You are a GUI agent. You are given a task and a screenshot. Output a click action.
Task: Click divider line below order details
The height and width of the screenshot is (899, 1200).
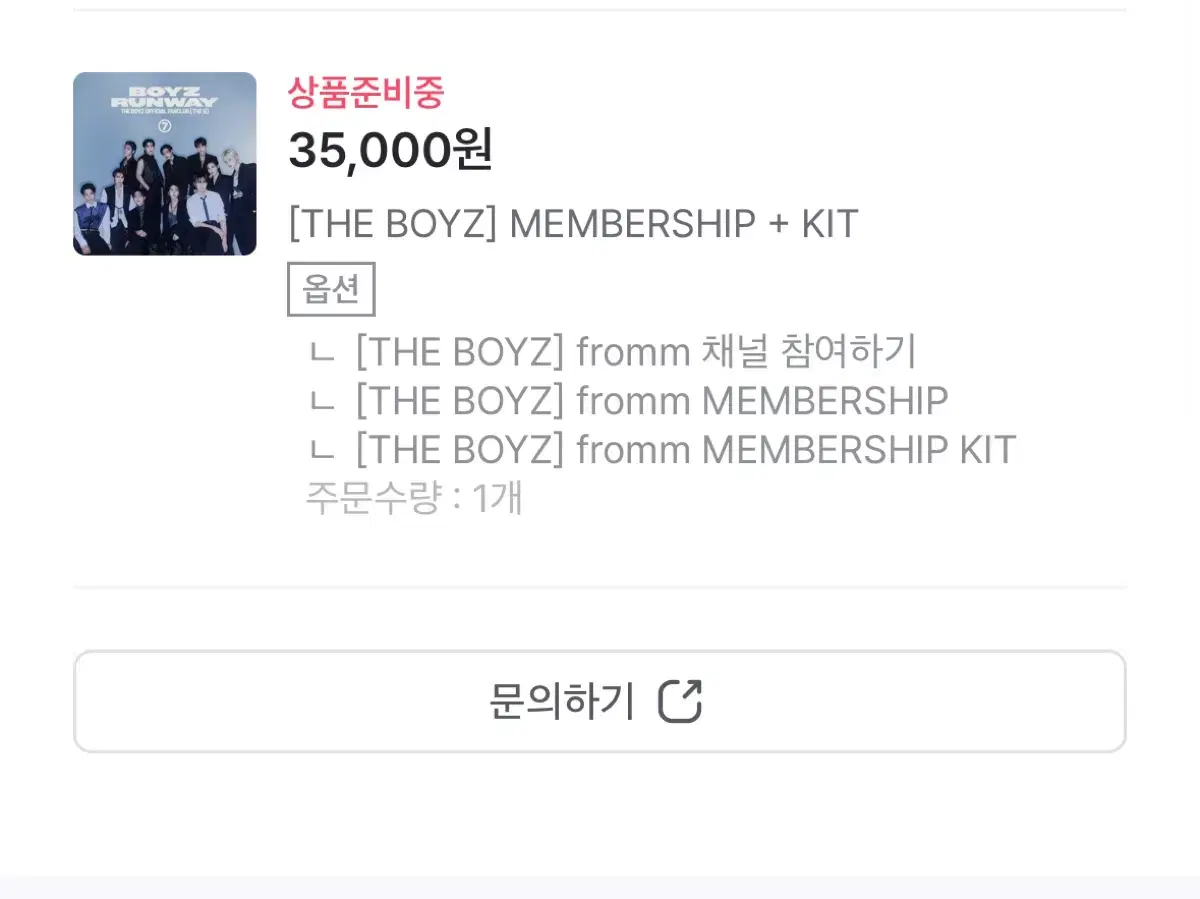(x=600, y=587)
